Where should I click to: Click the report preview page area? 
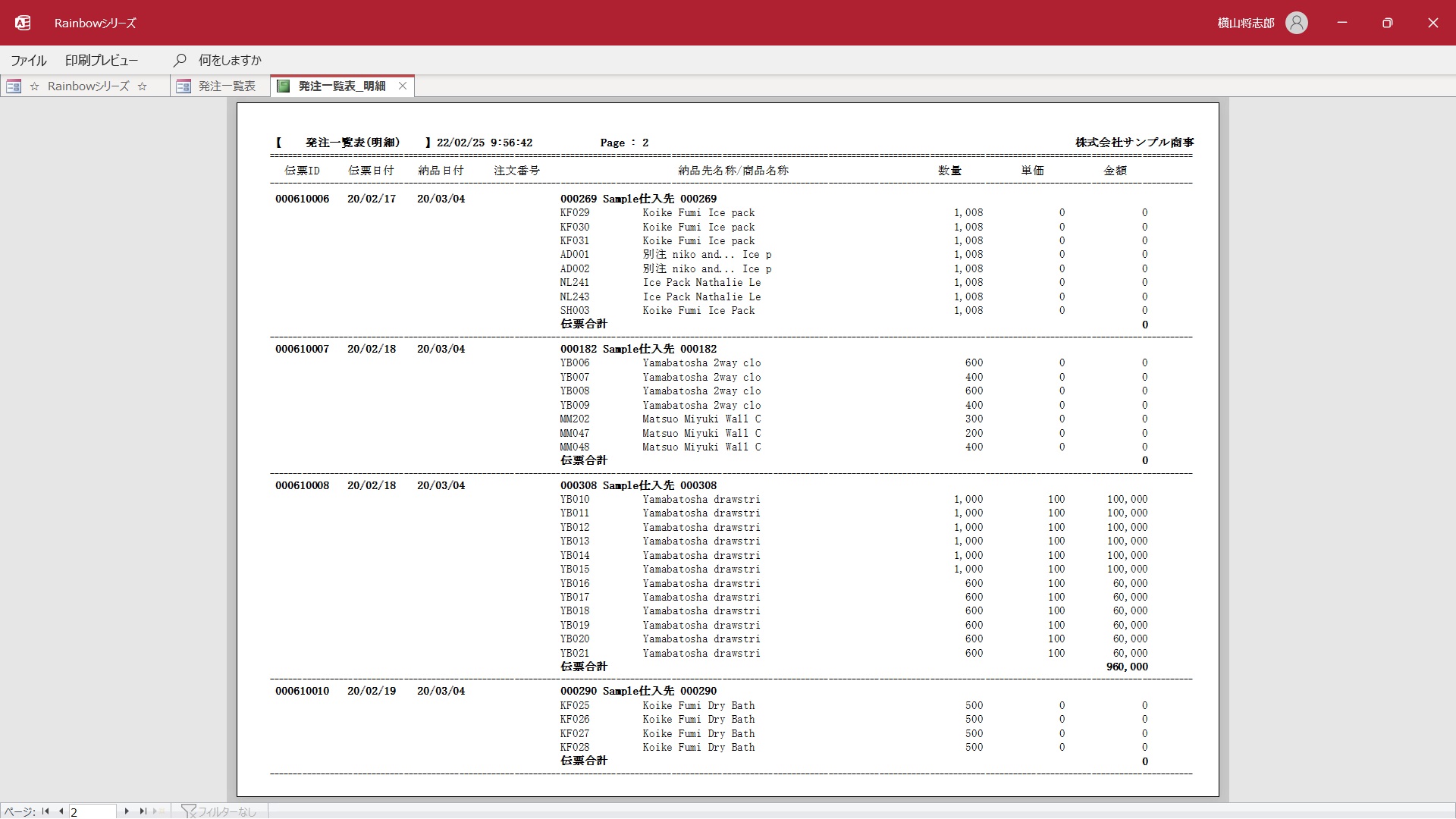click(x=728, y=449)
